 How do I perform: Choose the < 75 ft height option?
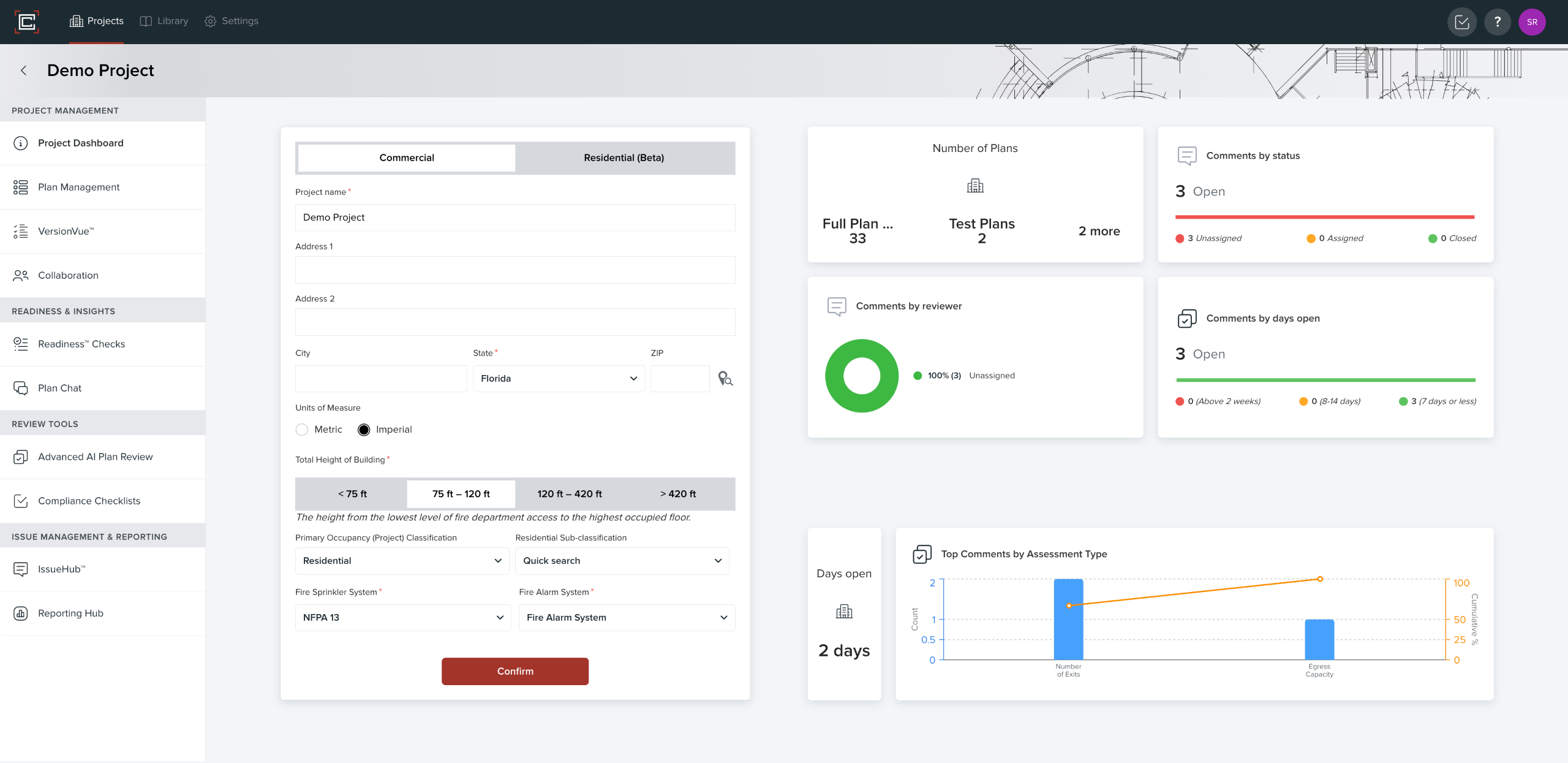coord(352,494)
